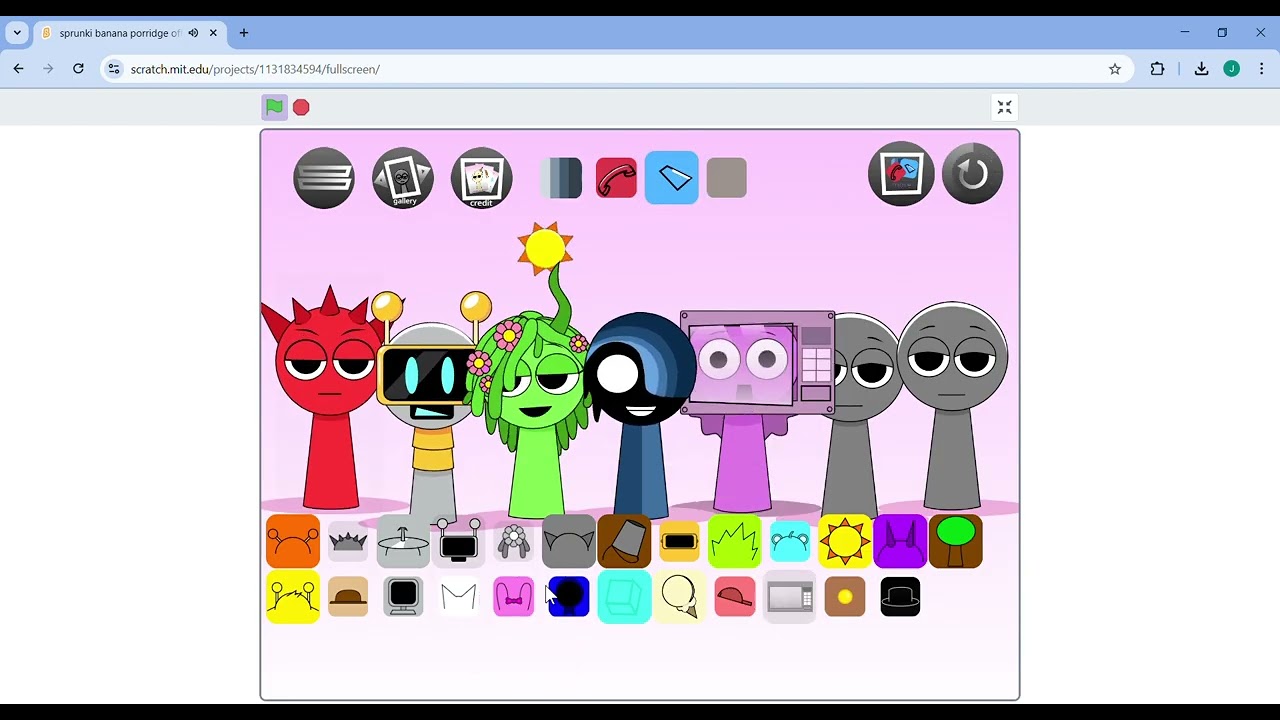Open the credit screen
Image resolution: width=1280 pixels, height=720 pixels.
(x=482, y=178)
